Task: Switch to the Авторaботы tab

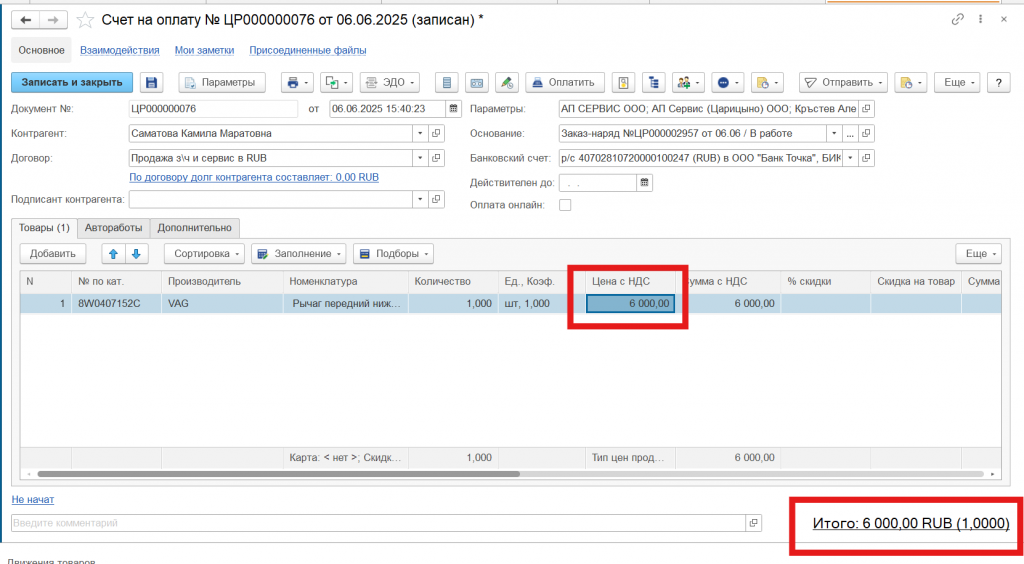Action: [113, 227]
